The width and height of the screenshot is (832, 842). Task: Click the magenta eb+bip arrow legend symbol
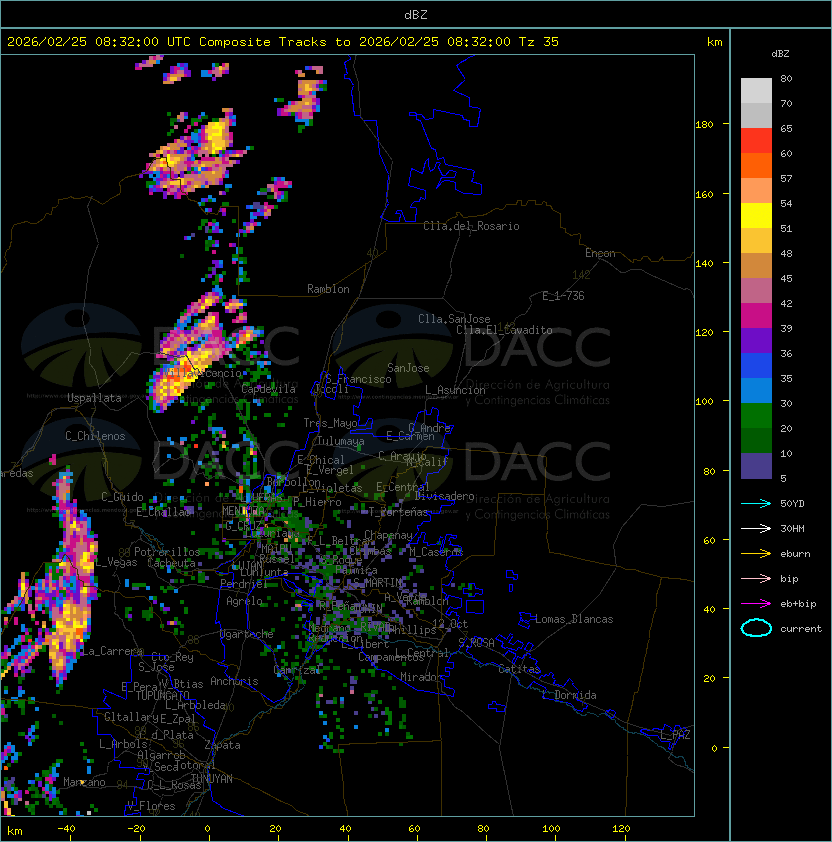click(756, 604)
